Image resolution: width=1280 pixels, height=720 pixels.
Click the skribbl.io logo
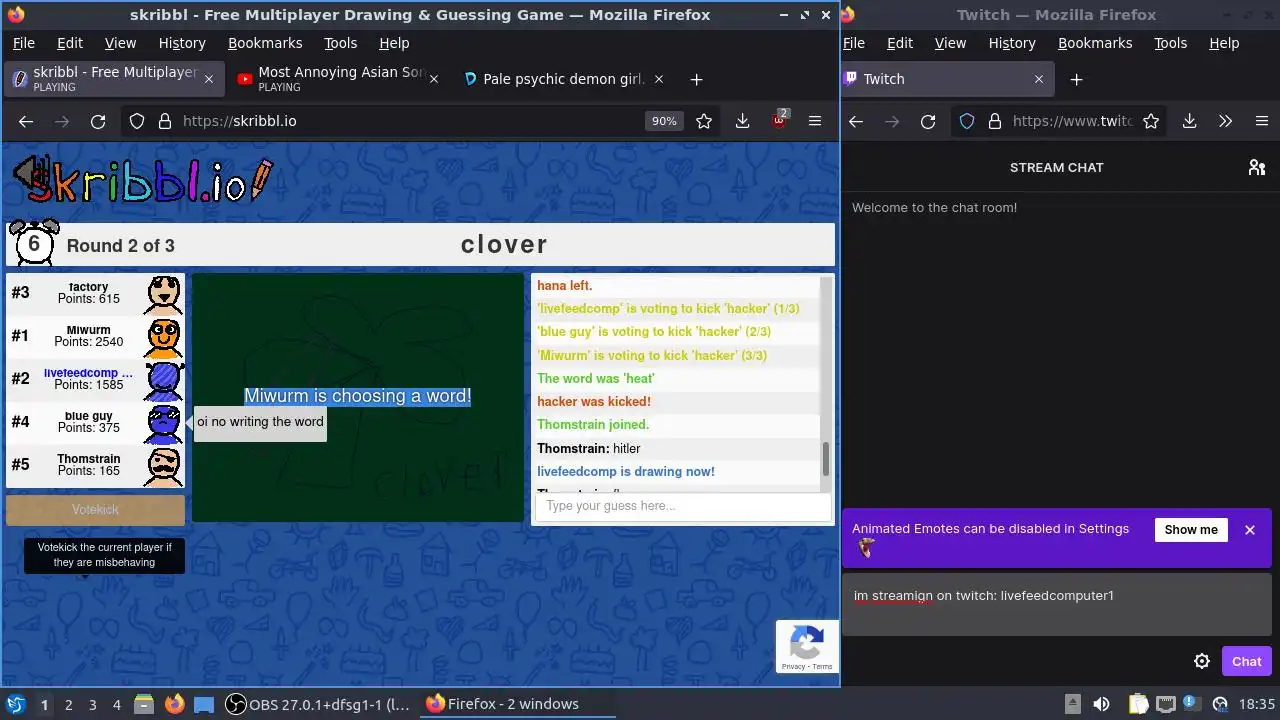coord(142,180)
